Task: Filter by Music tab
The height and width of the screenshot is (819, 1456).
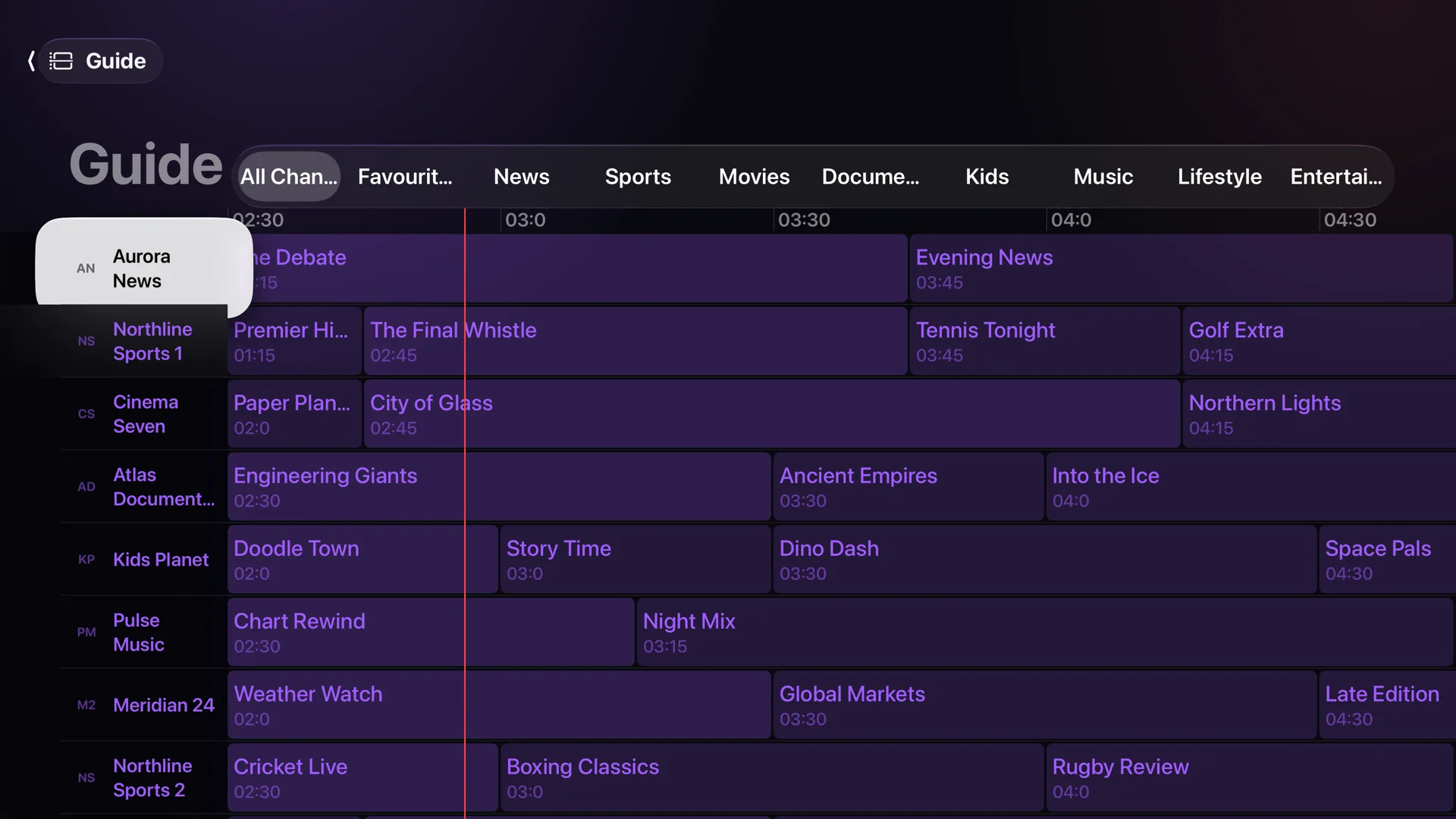Action: pos(1103,177)
